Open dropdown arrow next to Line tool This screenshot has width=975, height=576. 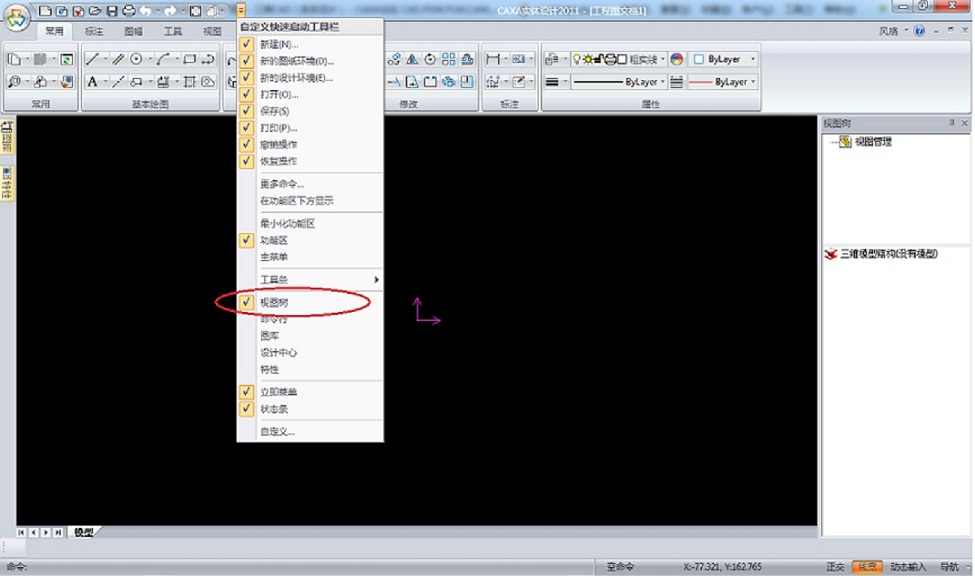(x=105, y=59)
